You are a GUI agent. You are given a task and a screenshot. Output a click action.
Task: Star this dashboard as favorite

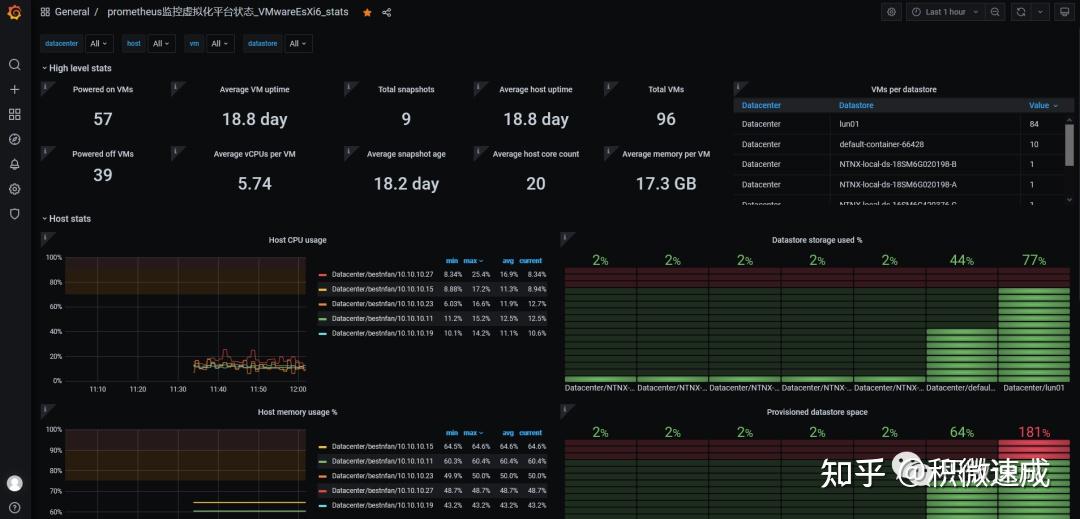click(367, 12)
